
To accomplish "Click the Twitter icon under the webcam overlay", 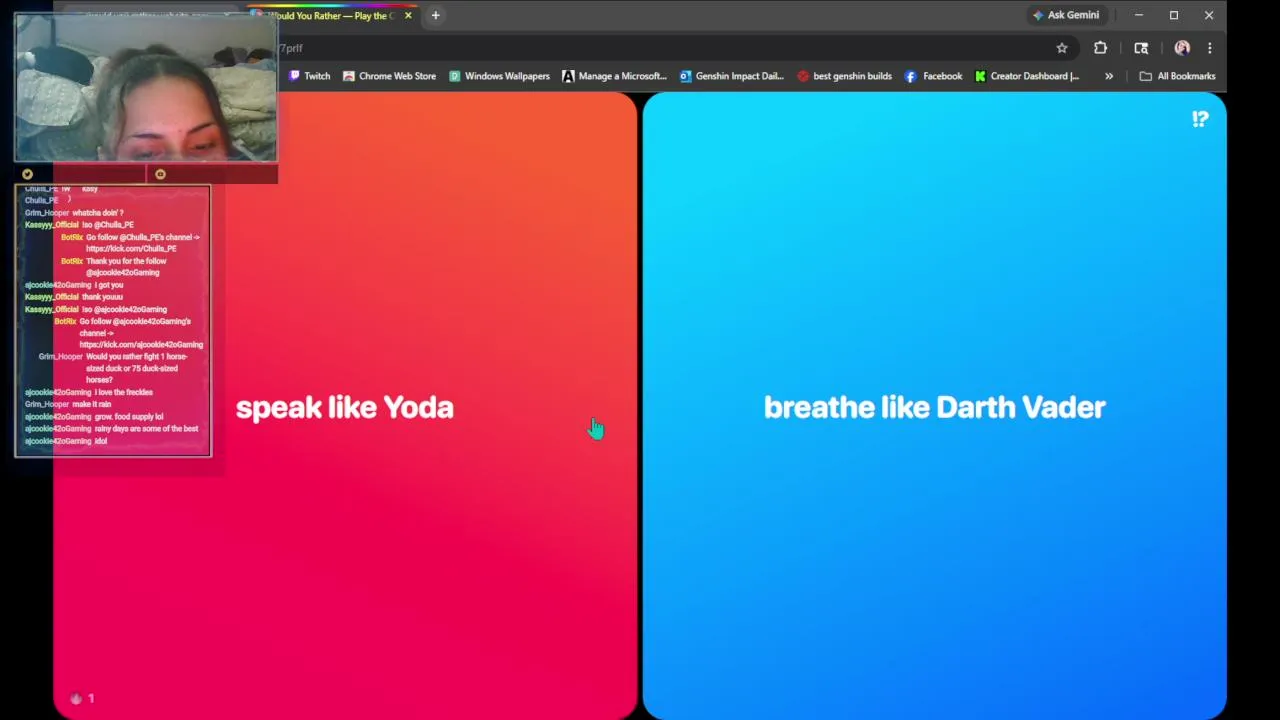I will (27, 174).
